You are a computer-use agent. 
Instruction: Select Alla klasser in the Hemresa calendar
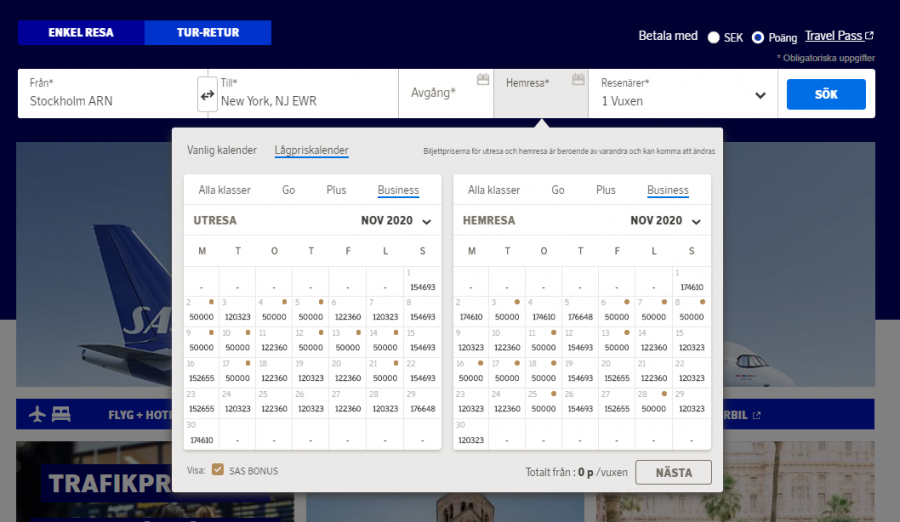(x=494, y=190)
